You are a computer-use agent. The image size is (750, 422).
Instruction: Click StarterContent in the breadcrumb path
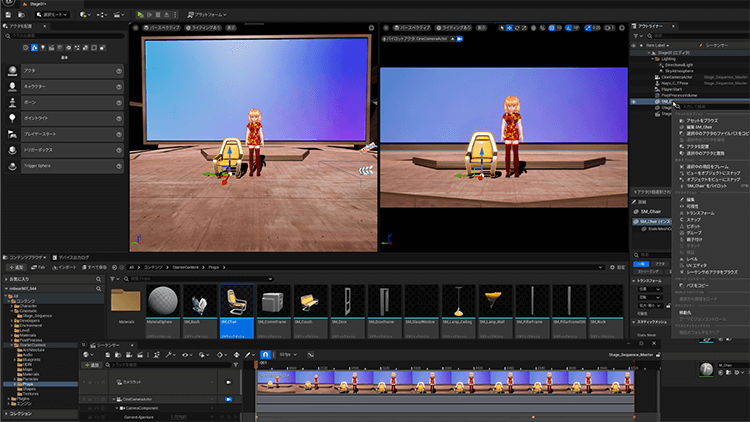point(186,267)
